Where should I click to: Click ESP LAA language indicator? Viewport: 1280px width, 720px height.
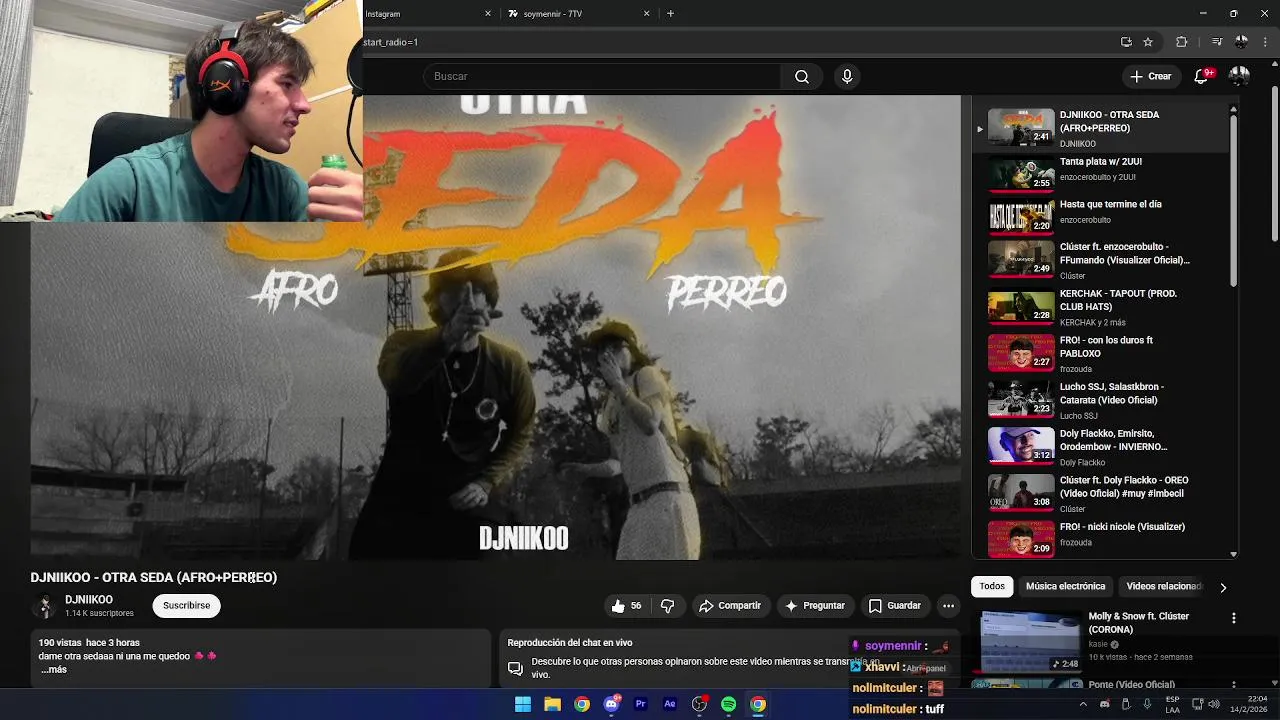(1172, 704)
